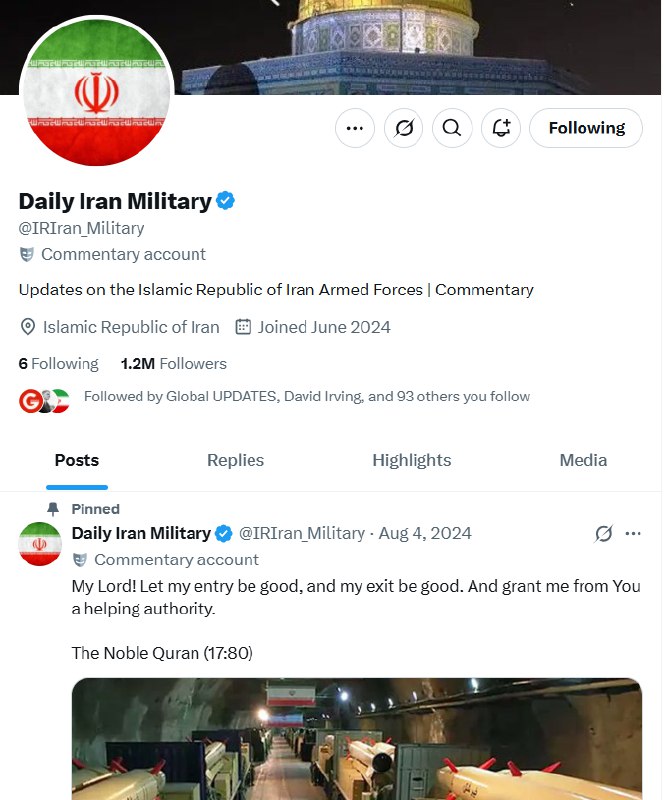Click the blue verified badge by profile name
The height and width of the screenshot is (800, 667).
click(x=225, y=201)
